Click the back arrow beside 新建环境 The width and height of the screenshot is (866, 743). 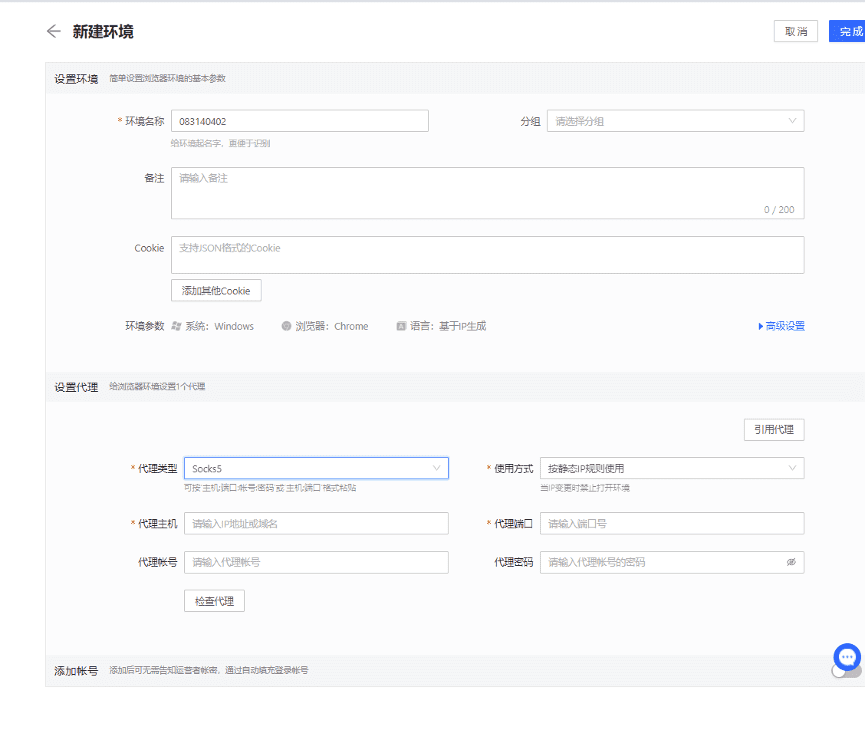55,31
